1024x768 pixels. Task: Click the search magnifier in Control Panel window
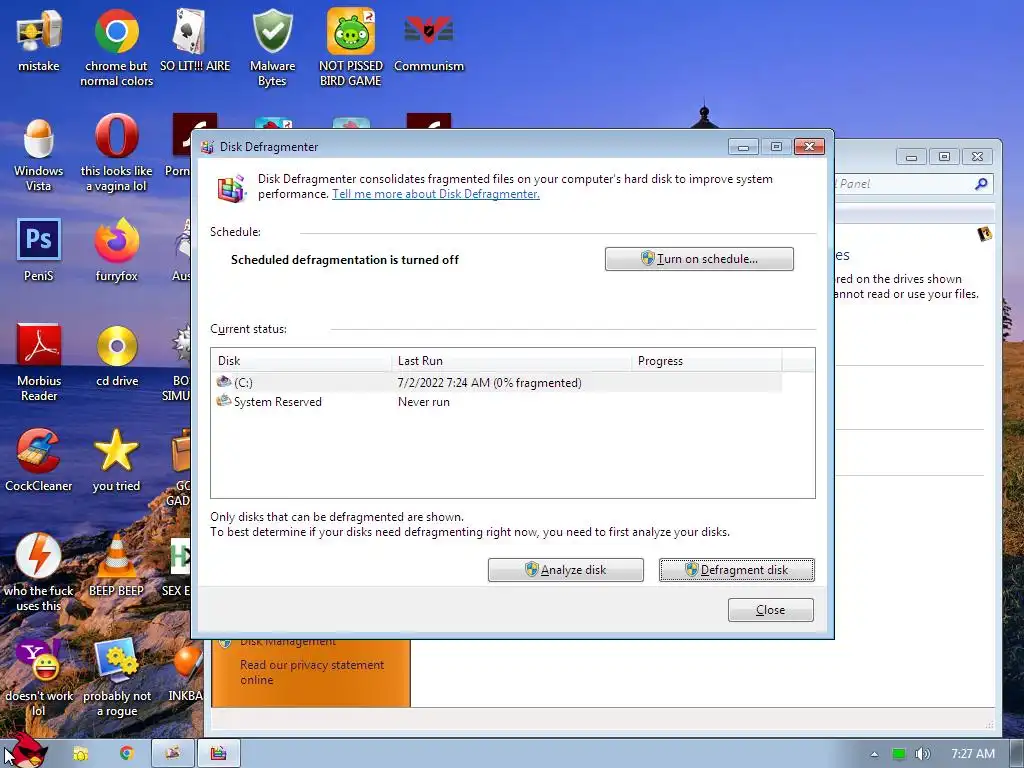(x=981, y=184)
